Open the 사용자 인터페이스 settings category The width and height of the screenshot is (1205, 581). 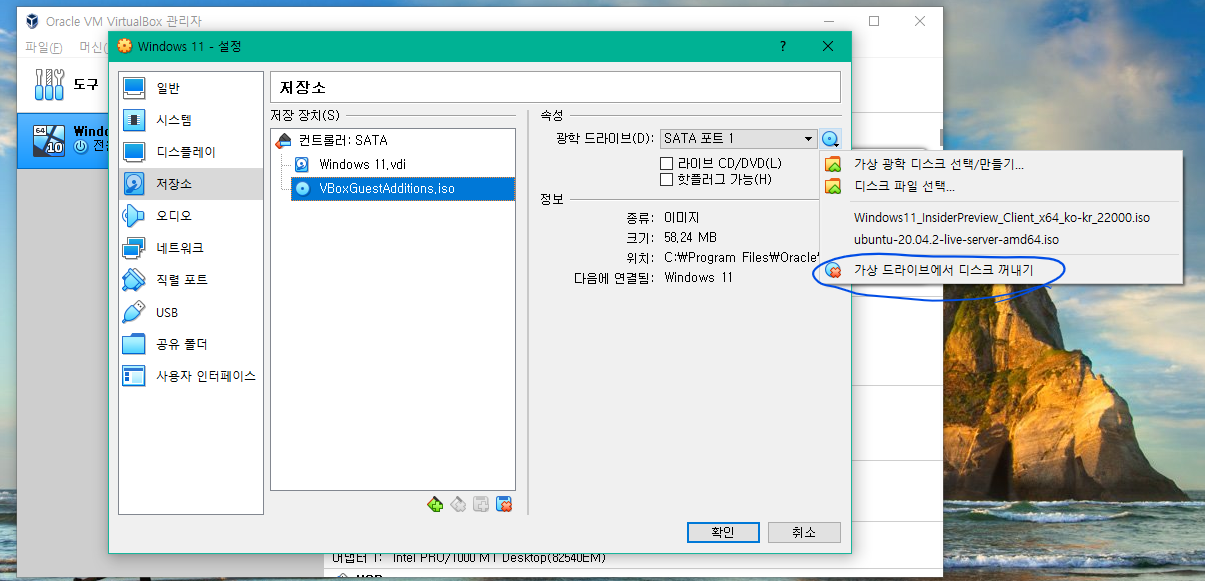tap(190, 376)
